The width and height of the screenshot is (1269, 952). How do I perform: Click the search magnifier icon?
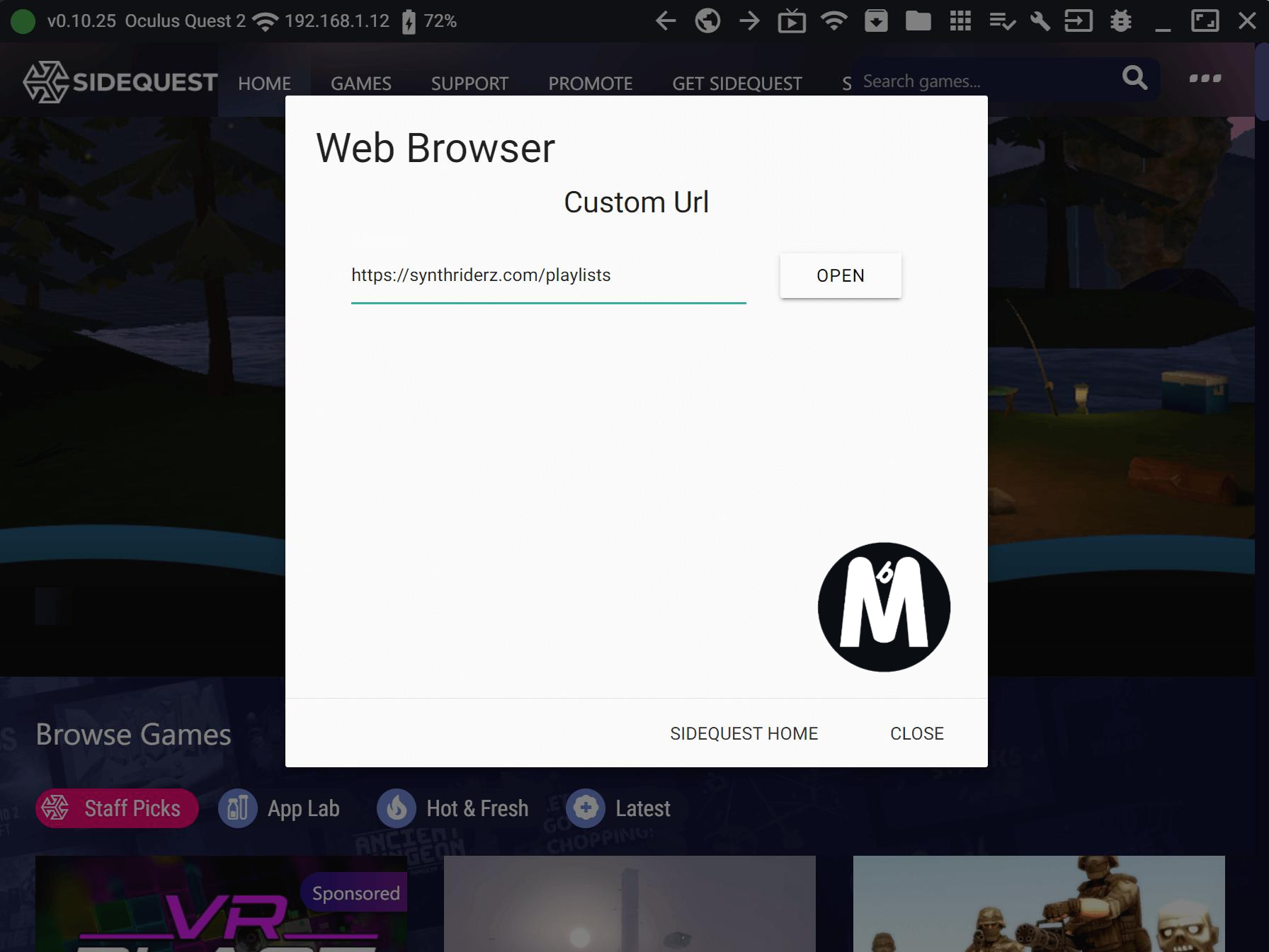coord(1134,78)
